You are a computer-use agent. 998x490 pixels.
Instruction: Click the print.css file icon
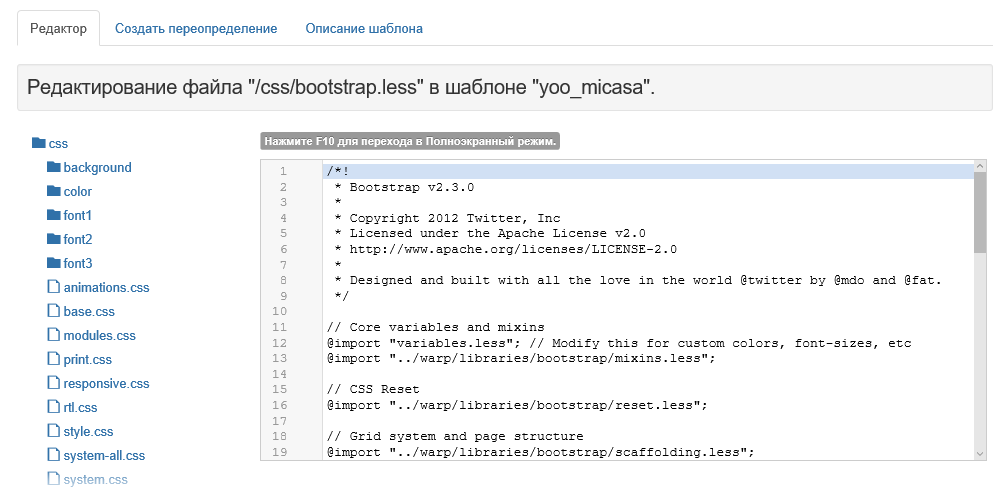(x=53, y=359)
